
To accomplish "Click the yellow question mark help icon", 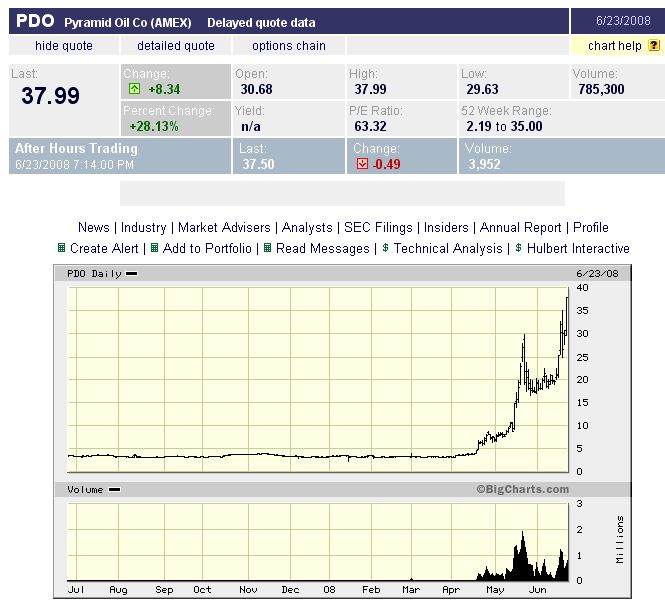I will (654, 45).
